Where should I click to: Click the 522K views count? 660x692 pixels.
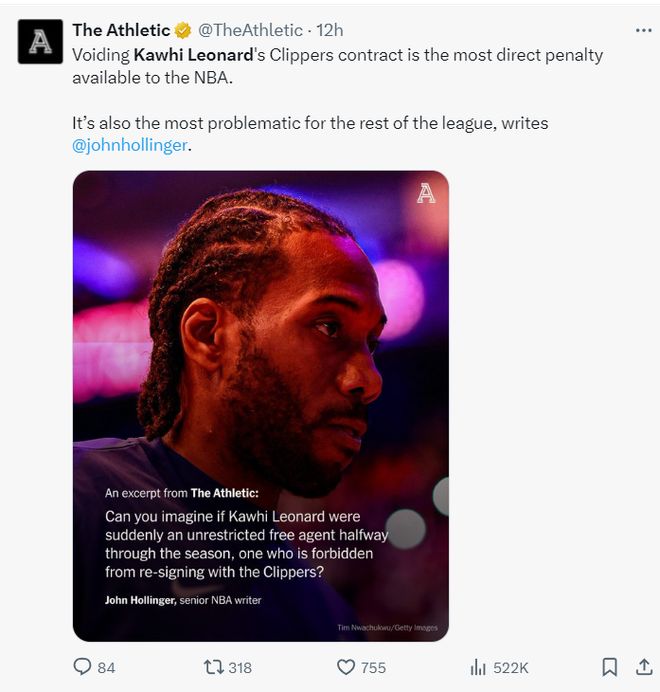tap(510, 667)
